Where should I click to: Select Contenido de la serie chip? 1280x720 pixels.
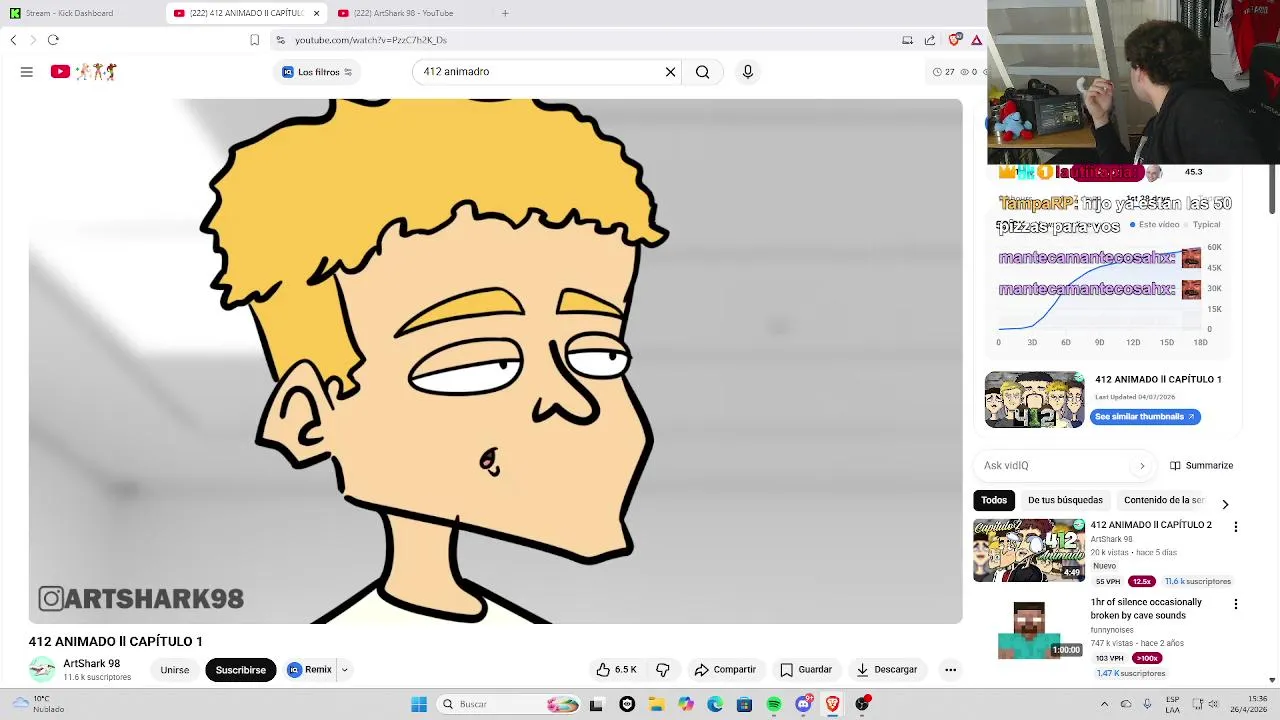1164,500
